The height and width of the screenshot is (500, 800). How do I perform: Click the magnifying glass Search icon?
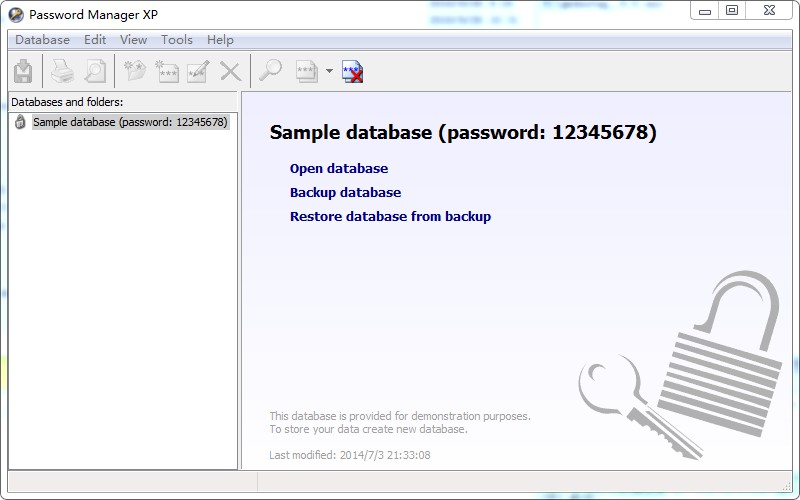270,71
